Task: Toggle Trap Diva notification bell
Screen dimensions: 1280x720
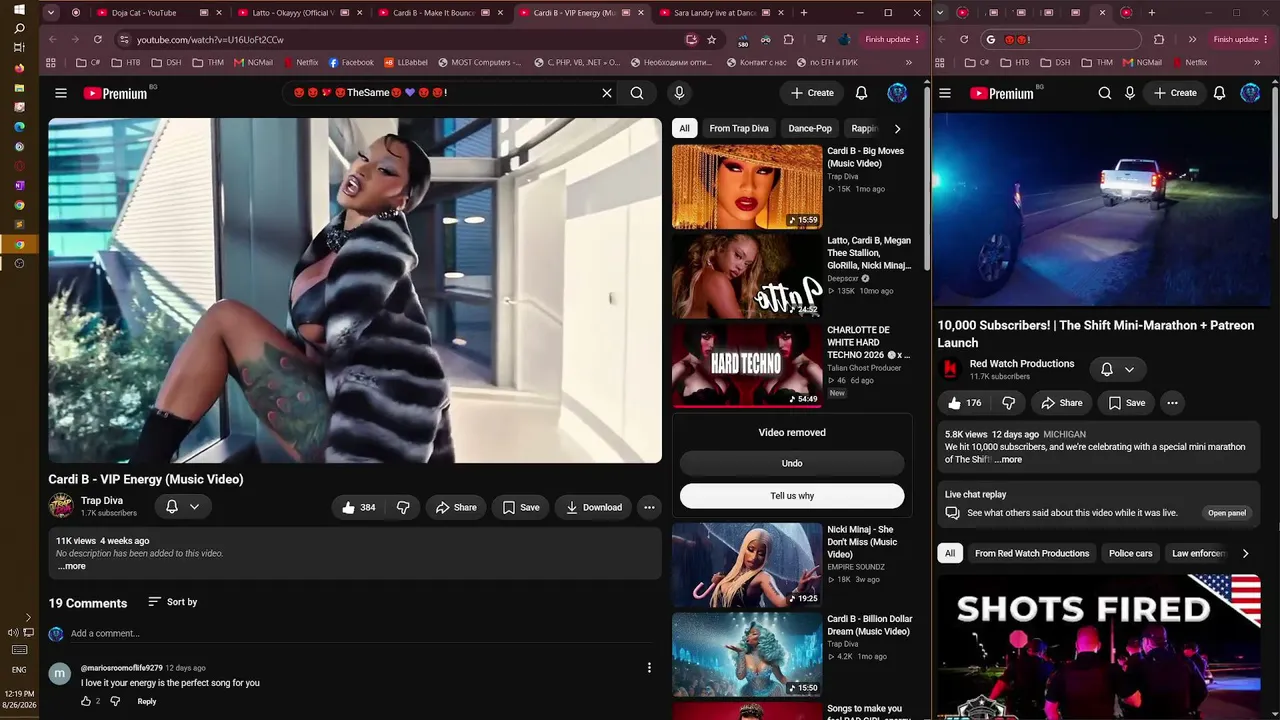Action: (172, 507)
